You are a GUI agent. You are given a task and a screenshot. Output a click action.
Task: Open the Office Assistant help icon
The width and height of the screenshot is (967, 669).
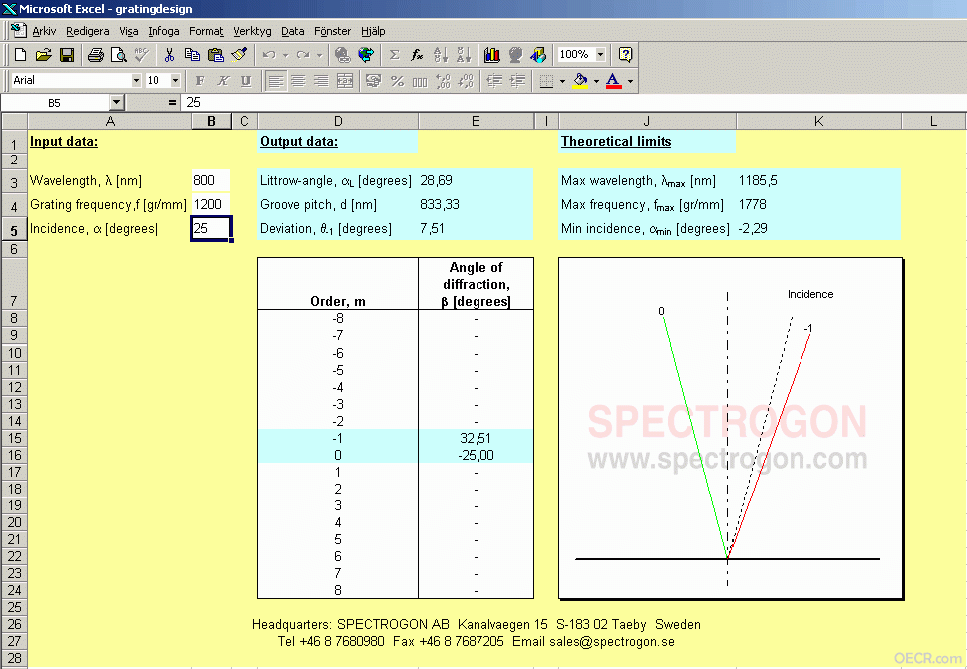coord(625,55)
